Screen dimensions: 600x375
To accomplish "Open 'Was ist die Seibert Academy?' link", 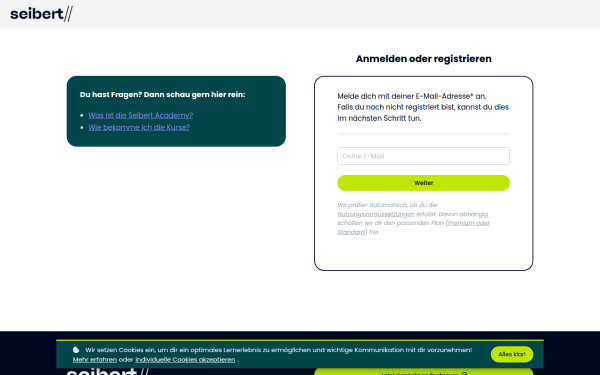I will tap(140, 115).
